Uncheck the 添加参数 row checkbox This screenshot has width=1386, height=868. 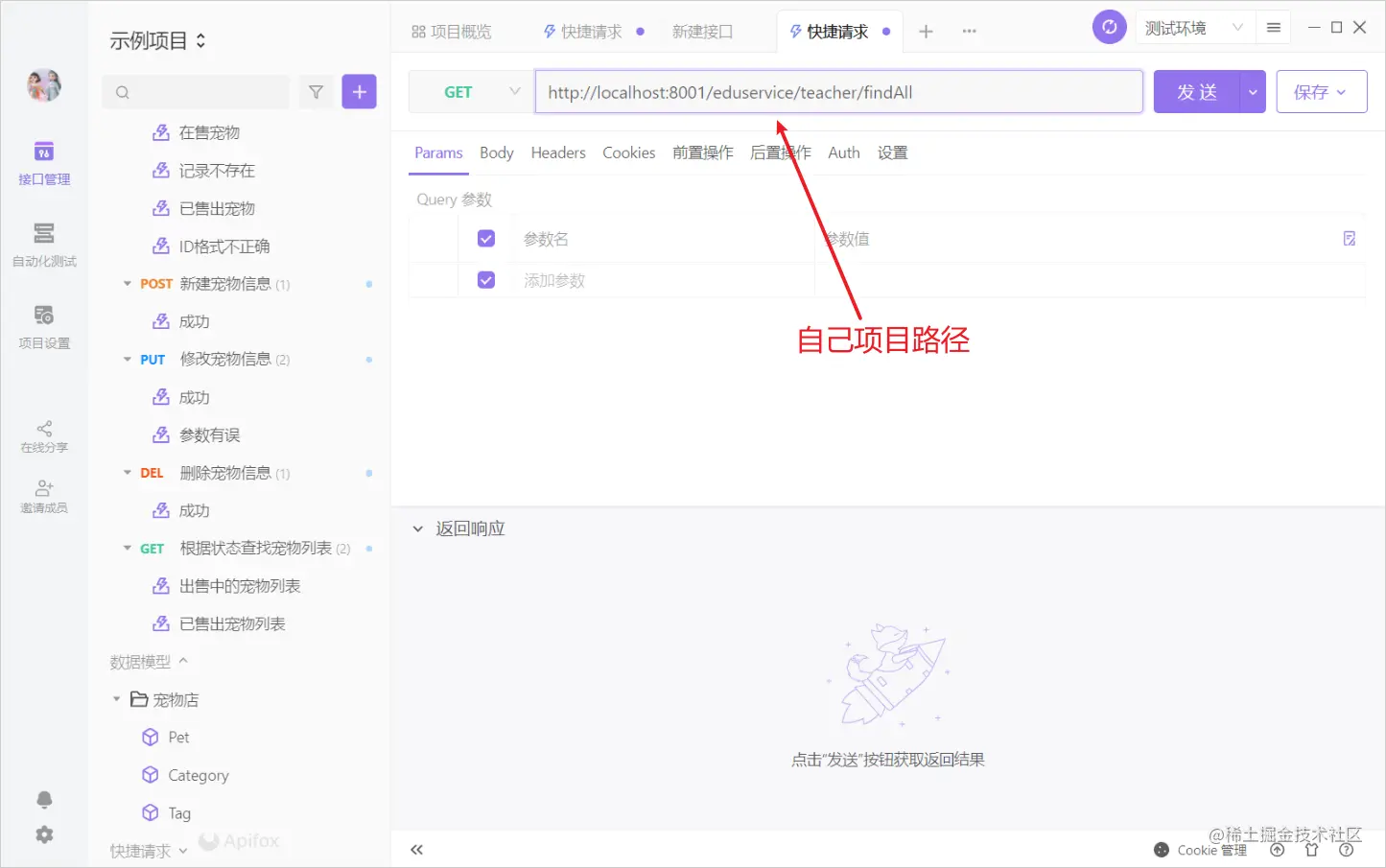tap(486, 279)
